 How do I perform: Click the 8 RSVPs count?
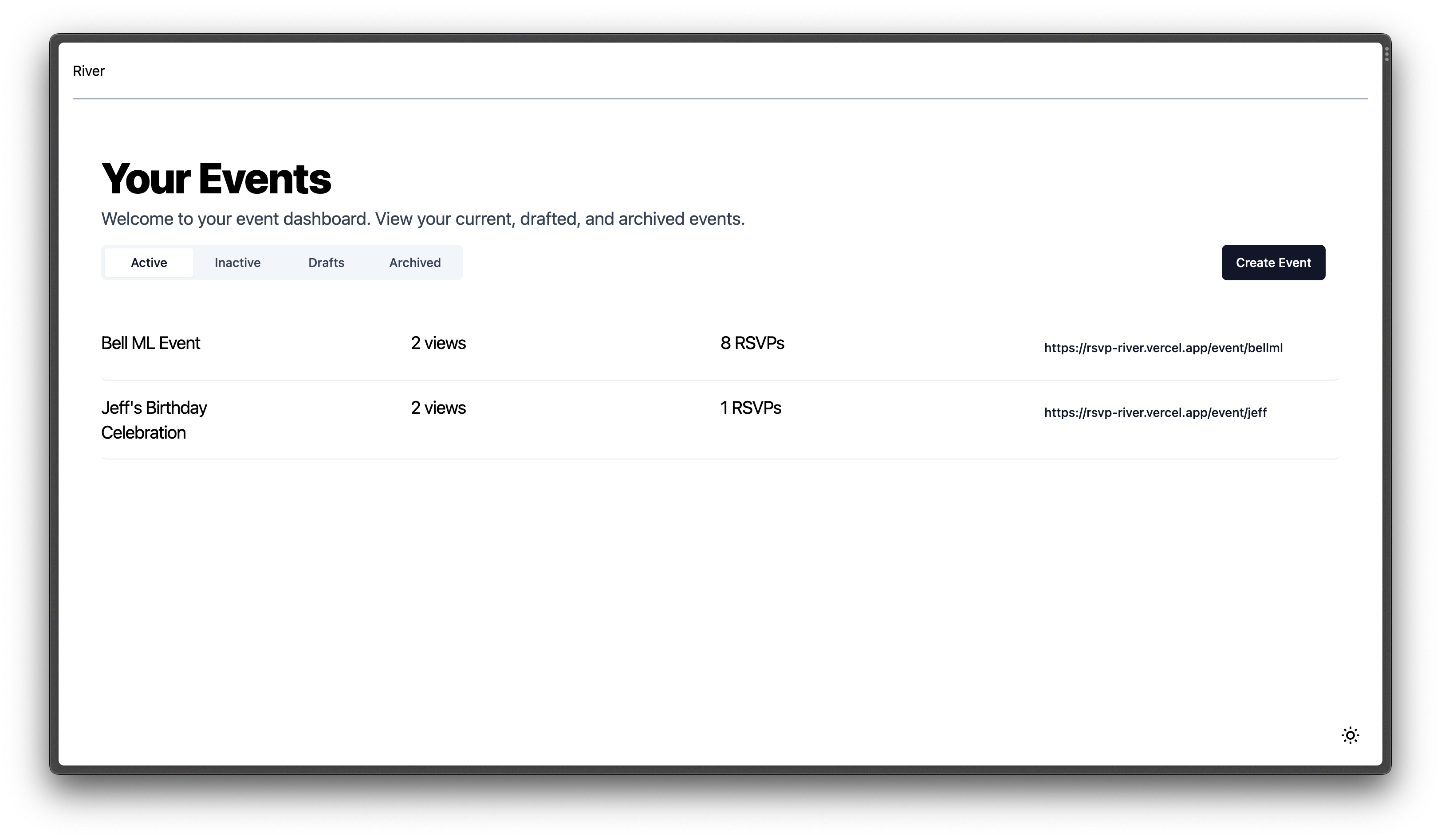(x=752, y=343)
